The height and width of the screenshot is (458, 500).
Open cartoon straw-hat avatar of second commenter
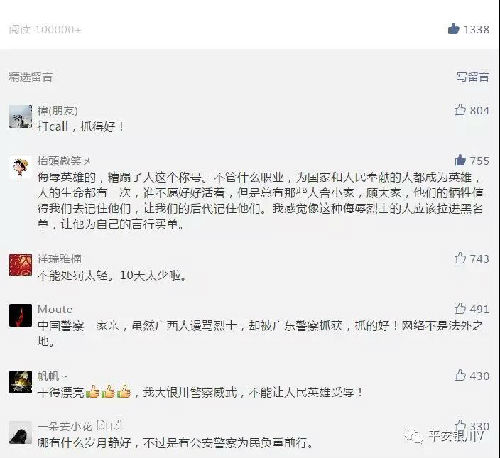[20, 167]
